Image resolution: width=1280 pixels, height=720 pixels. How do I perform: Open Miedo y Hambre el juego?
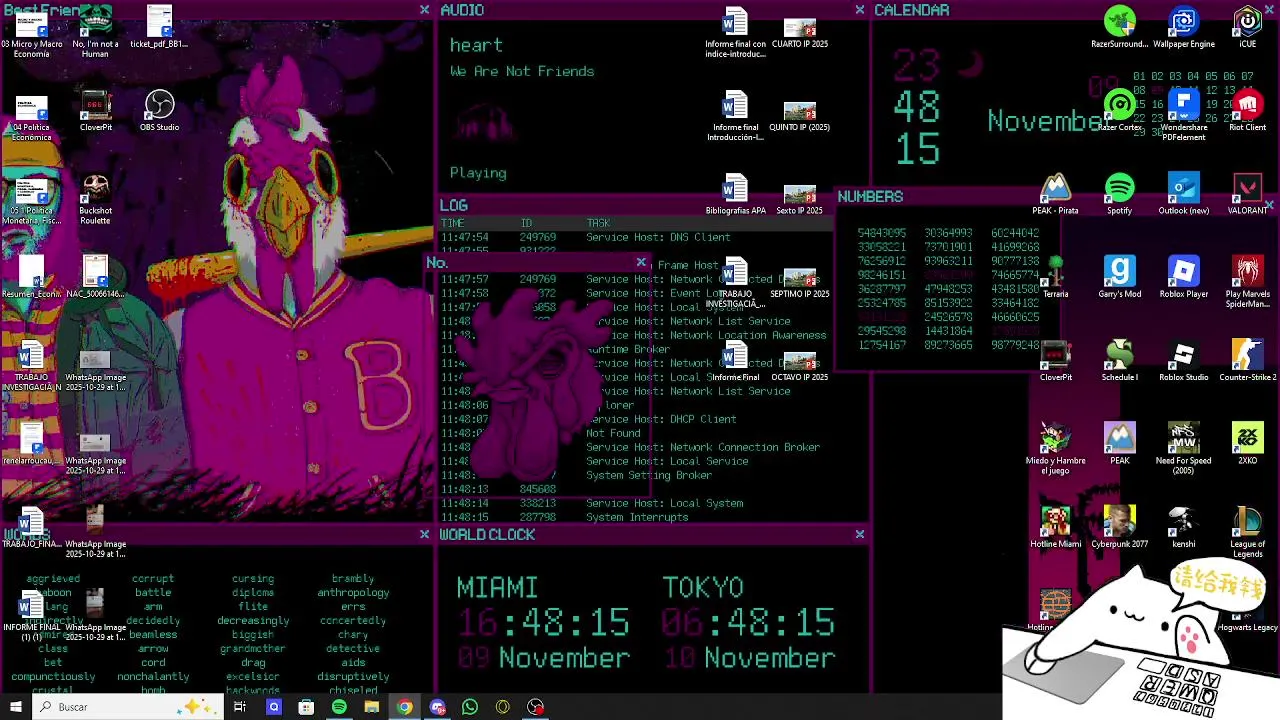pyautogui.click(x=1055, y=449)
